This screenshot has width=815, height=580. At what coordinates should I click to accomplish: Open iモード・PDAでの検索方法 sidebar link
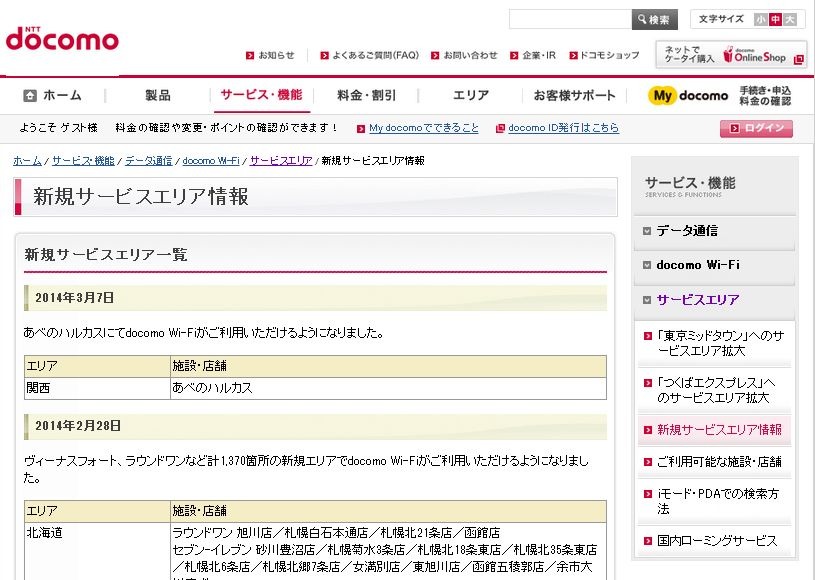[x=718, y=501]
